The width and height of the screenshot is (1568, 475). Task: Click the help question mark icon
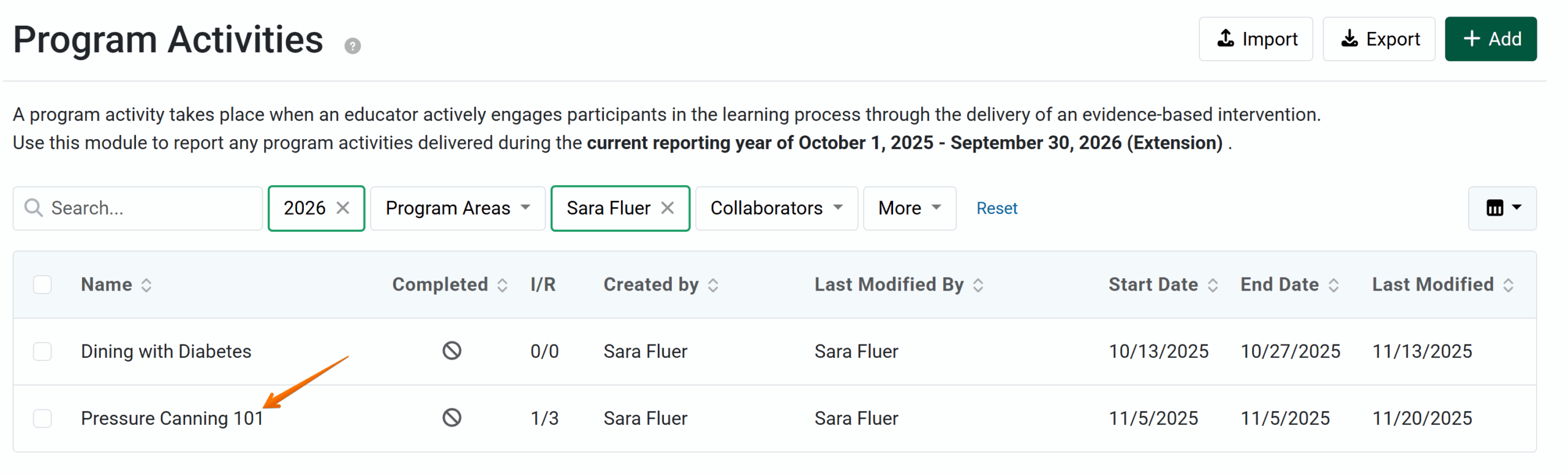[x=352, y=46]
